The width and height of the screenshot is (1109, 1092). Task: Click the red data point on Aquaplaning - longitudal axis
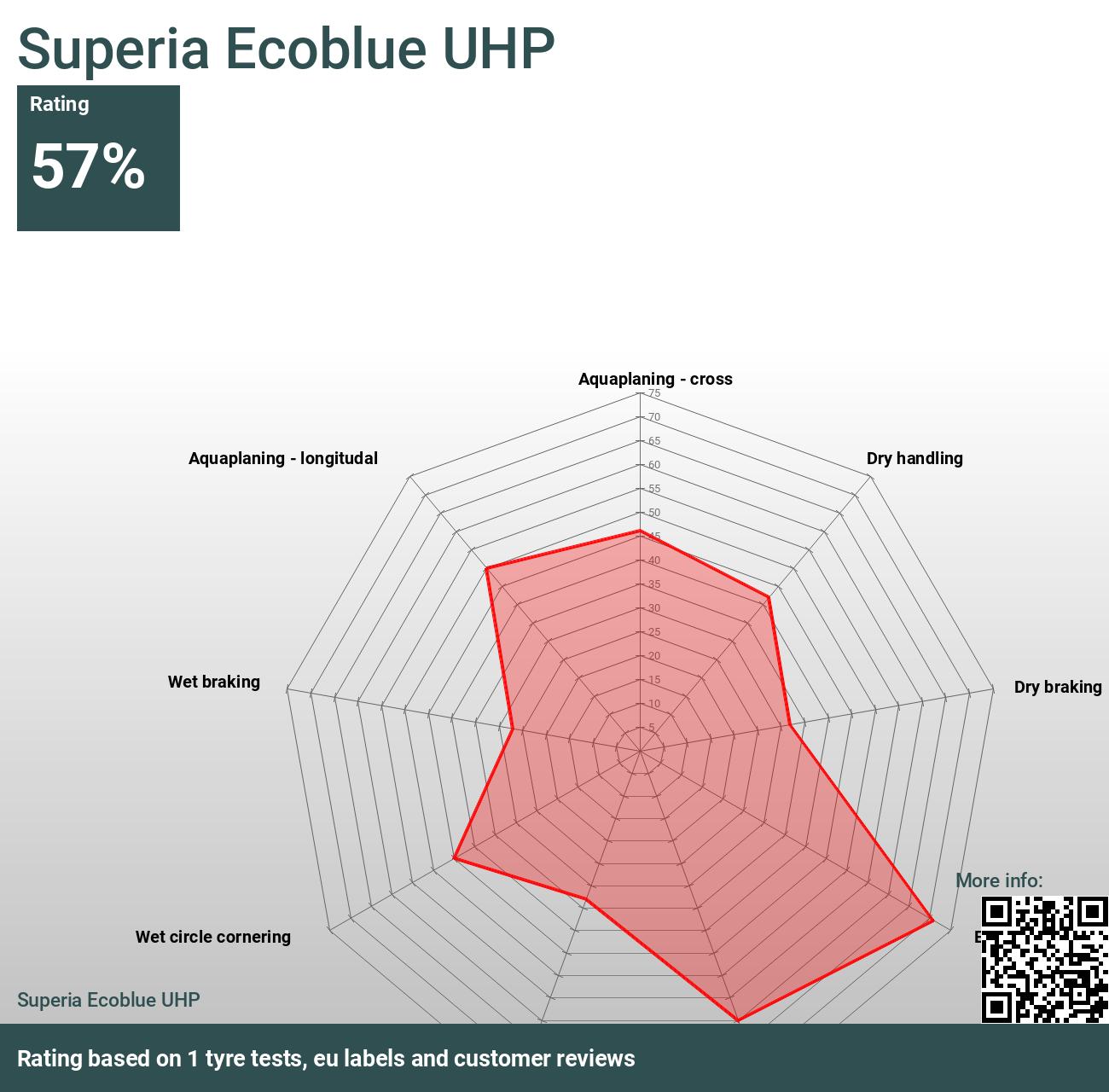pos(487,568)
